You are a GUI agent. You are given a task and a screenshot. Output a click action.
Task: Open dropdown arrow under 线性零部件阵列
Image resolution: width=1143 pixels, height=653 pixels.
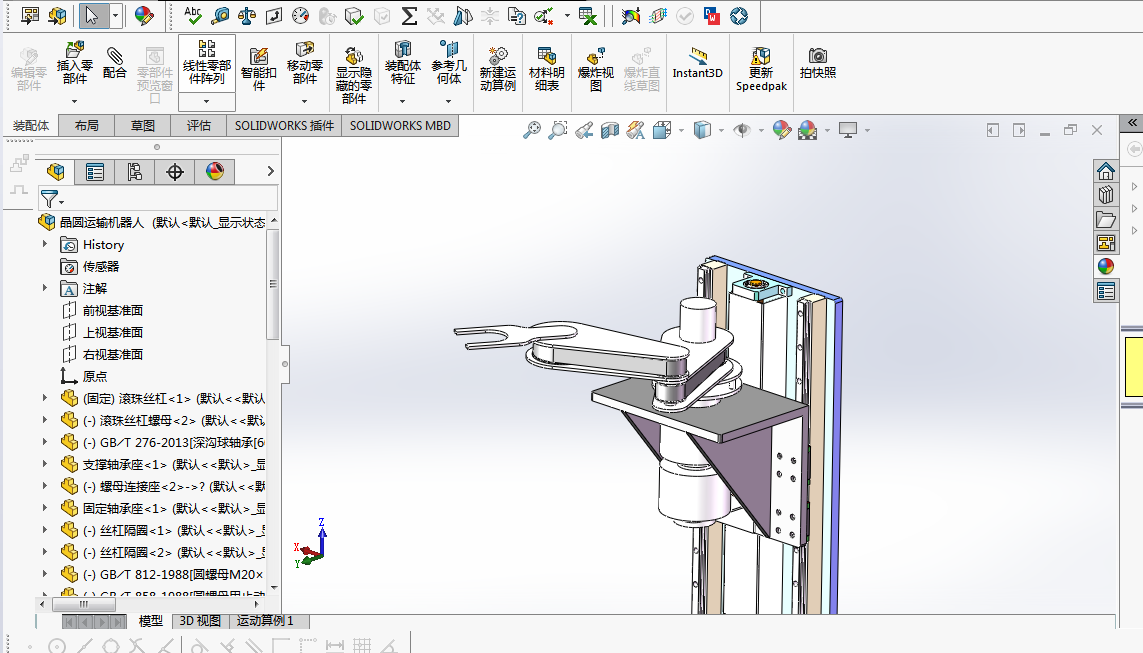tap(206, 101)
